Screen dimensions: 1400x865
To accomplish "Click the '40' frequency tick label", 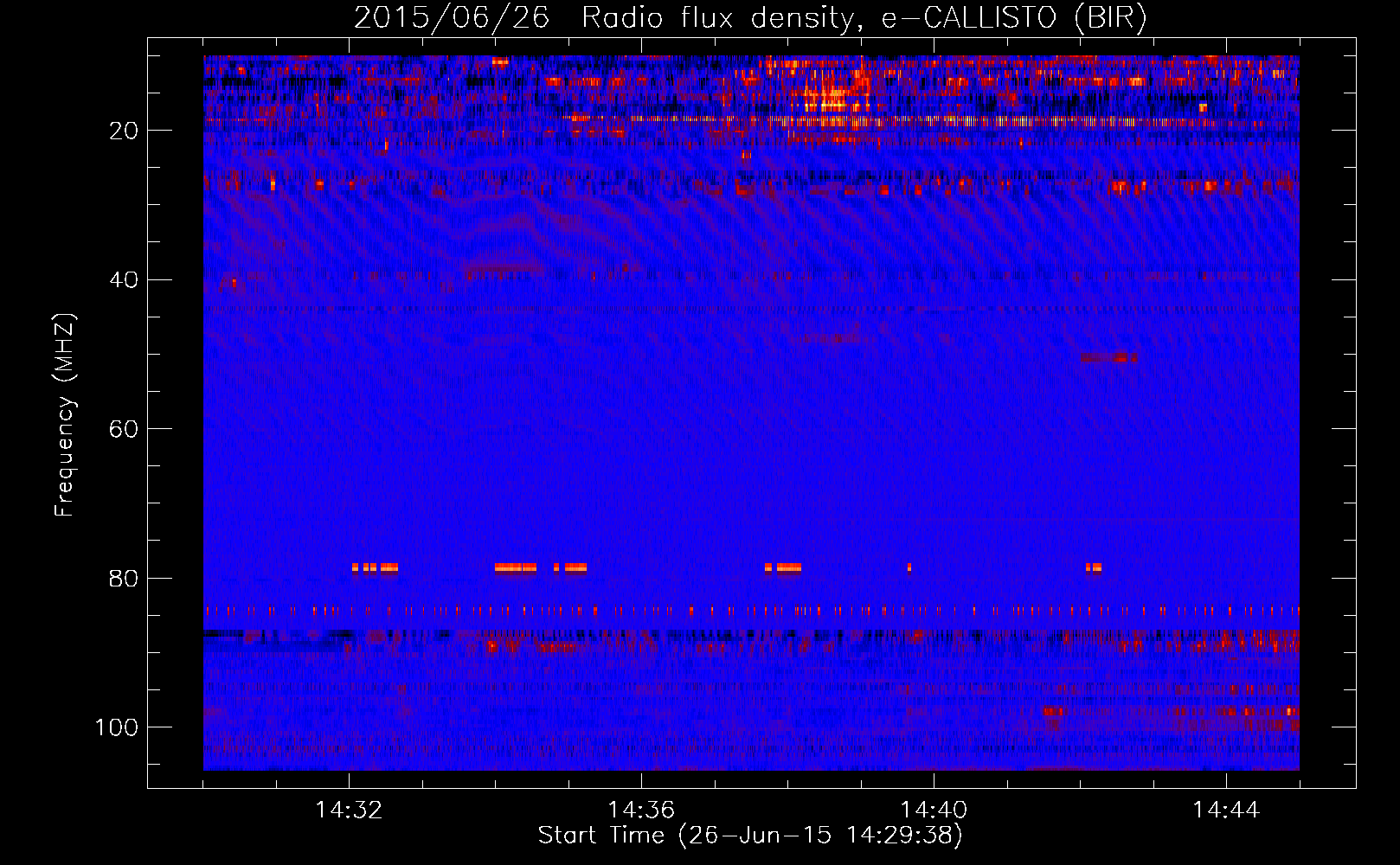I will 124,280.
